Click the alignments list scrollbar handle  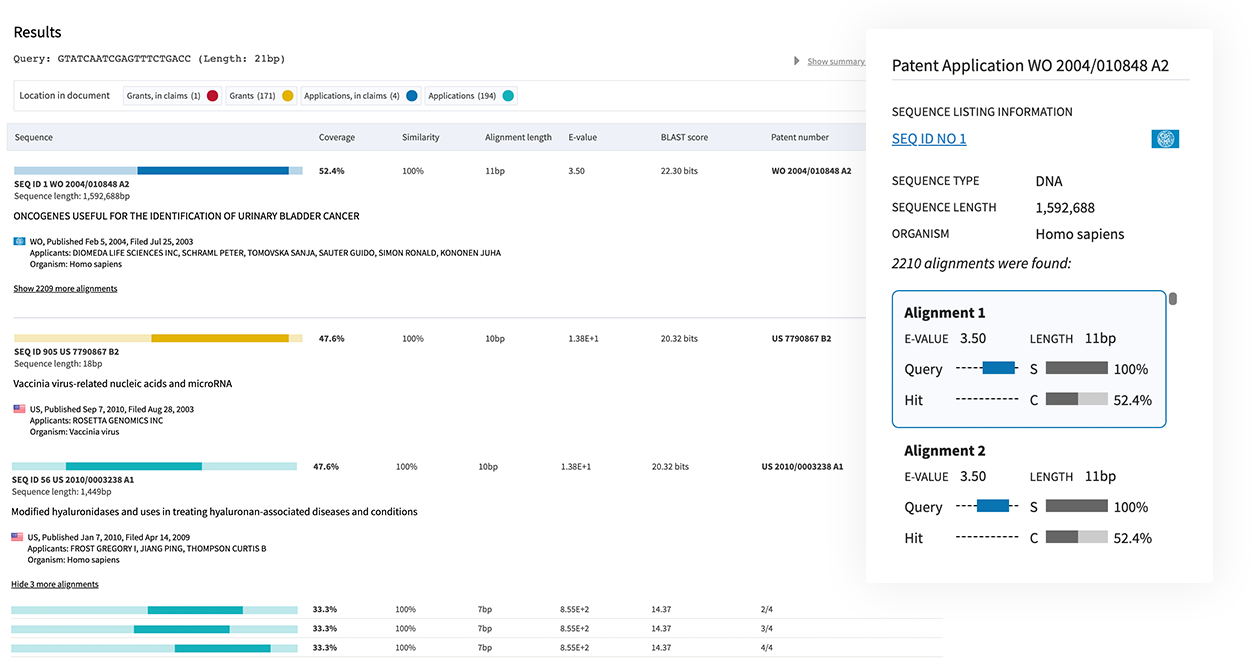[1173, 298]
